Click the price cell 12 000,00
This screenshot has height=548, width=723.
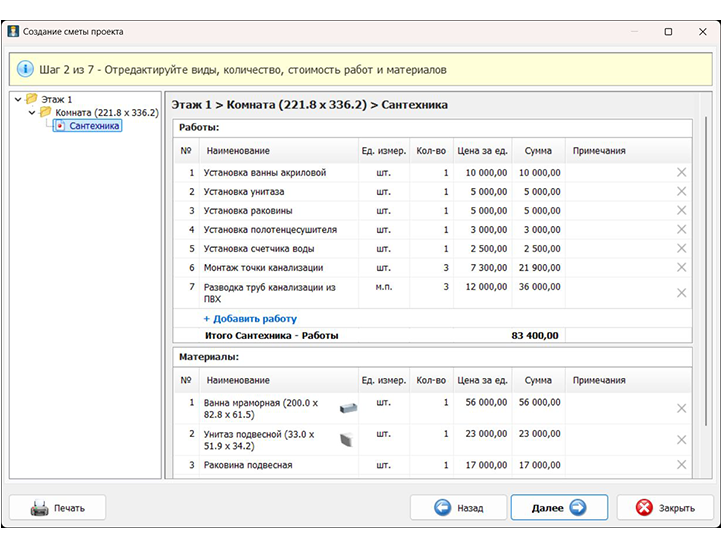pyautogui.click(x=482, y=292)
